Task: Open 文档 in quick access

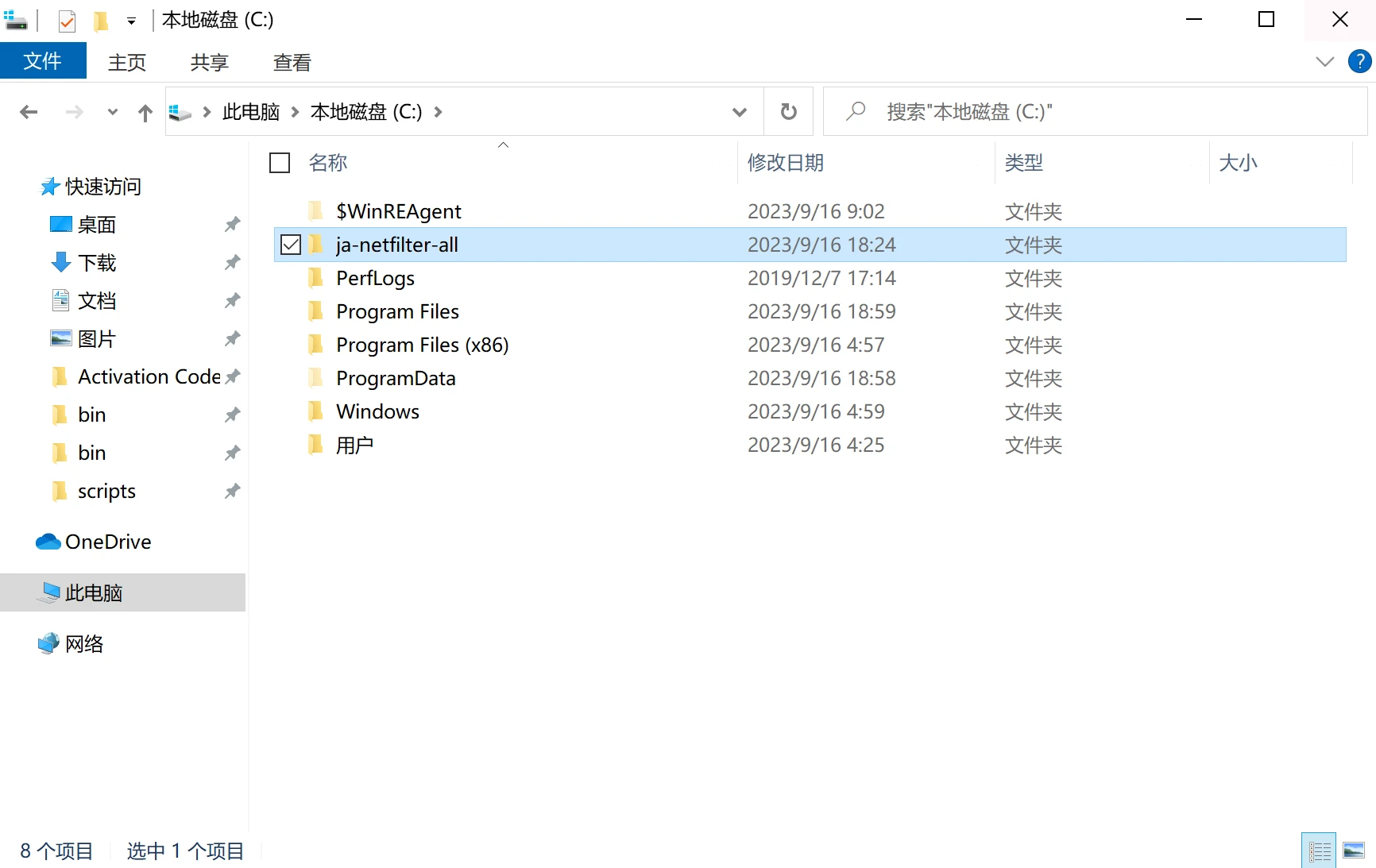Action: (x=97, y=301)
